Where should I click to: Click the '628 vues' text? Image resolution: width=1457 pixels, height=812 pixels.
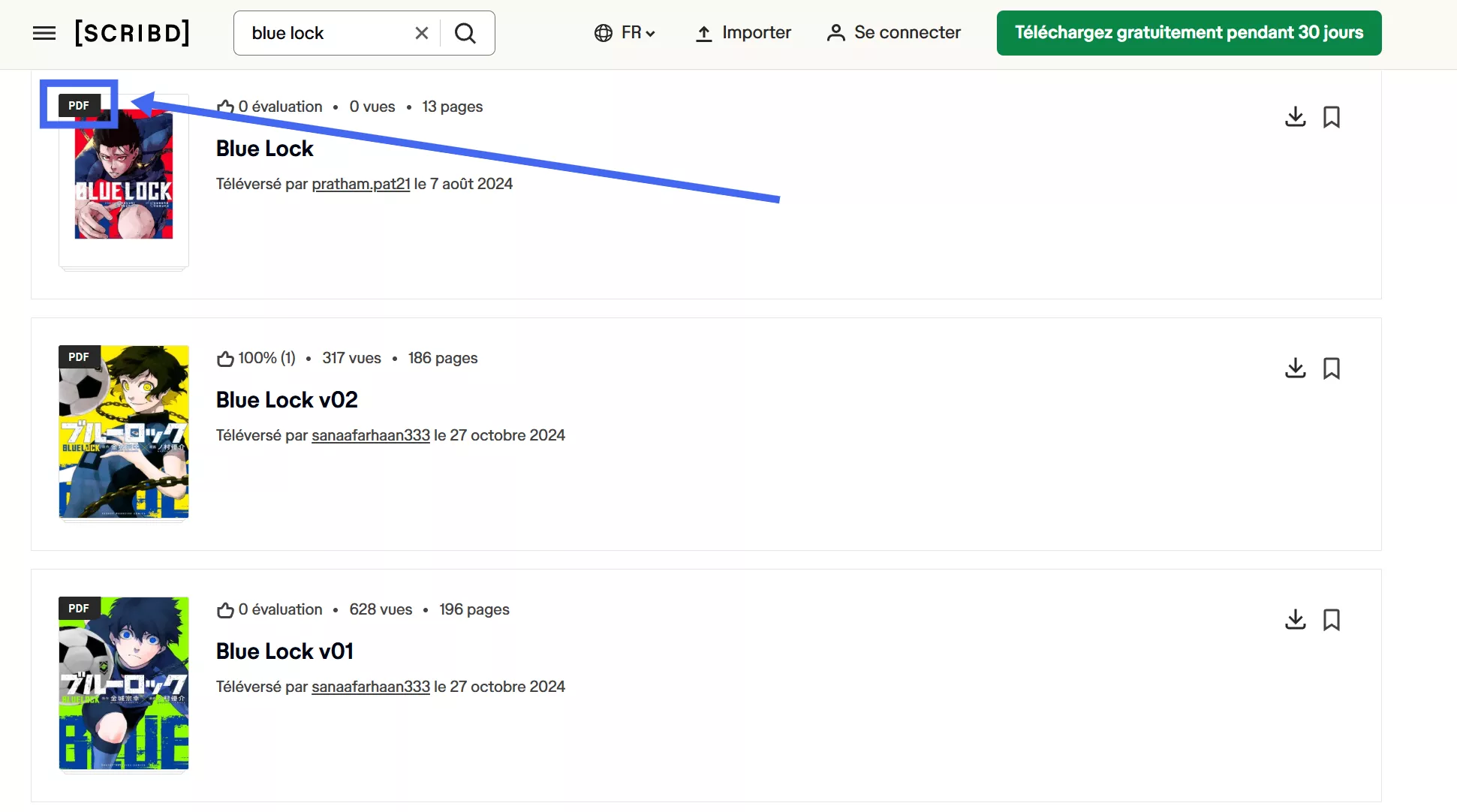click(381, 609)
